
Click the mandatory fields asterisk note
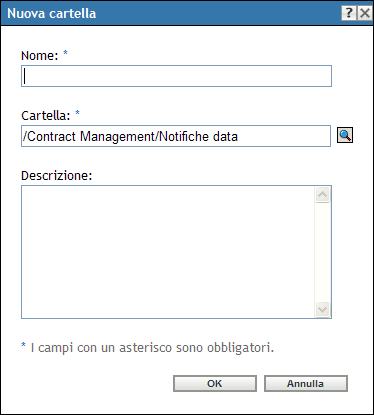[147, 347]
